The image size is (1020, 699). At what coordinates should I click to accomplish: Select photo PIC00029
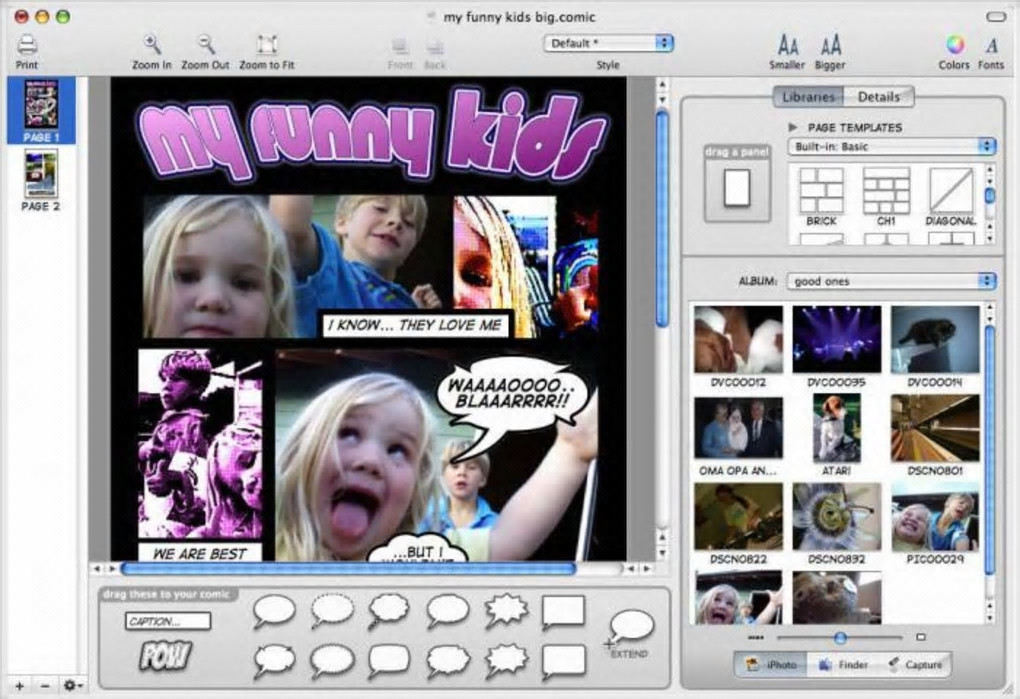pos(935,516)
